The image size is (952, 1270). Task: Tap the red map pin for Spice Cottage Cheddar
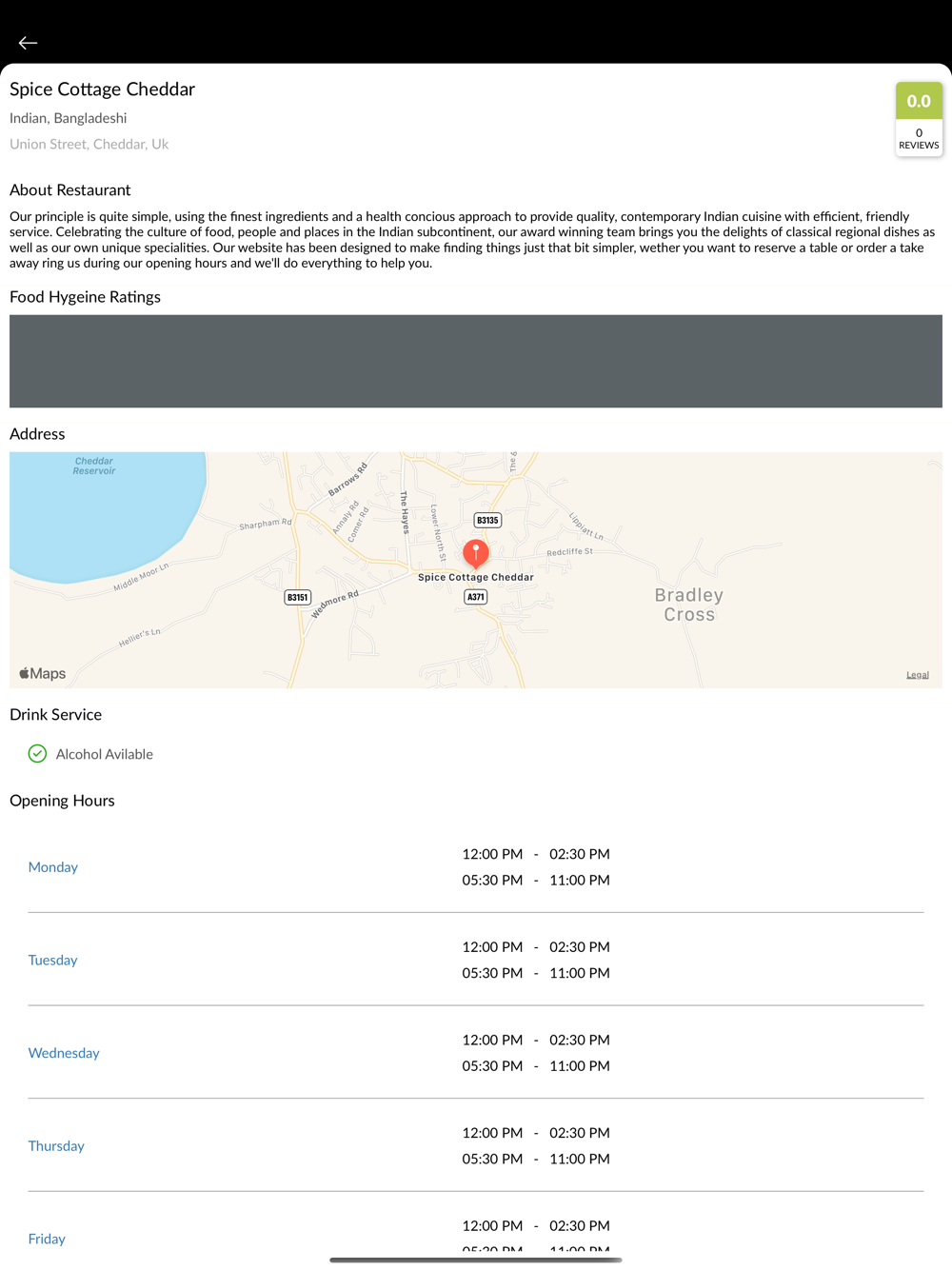[x=476, y=553]
